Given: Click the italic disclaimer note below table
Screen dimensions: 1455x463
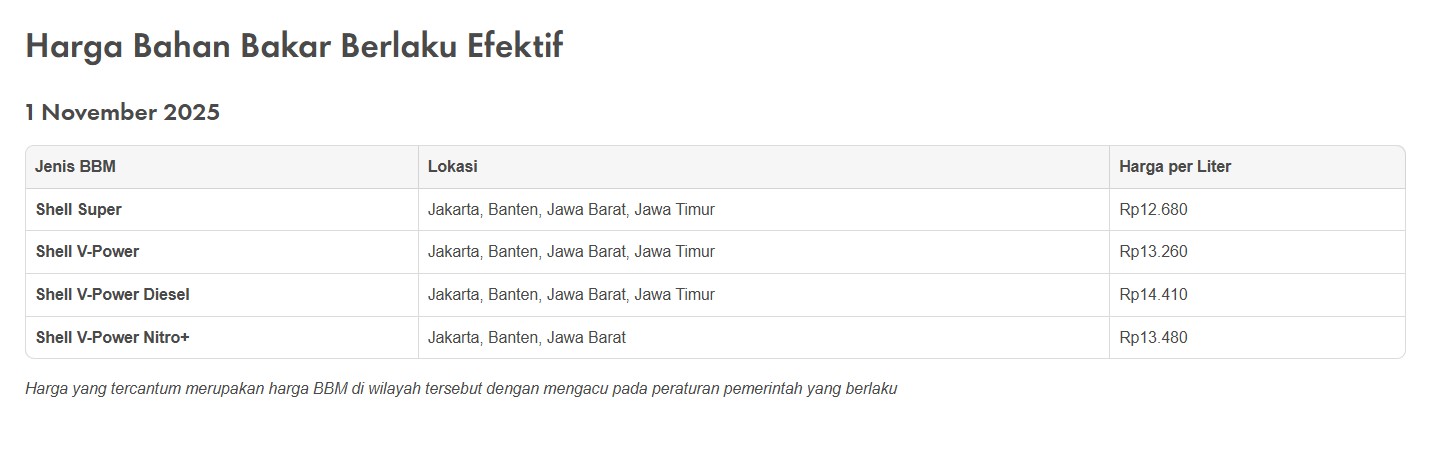Looking at the screenshot, I should 461,389.
